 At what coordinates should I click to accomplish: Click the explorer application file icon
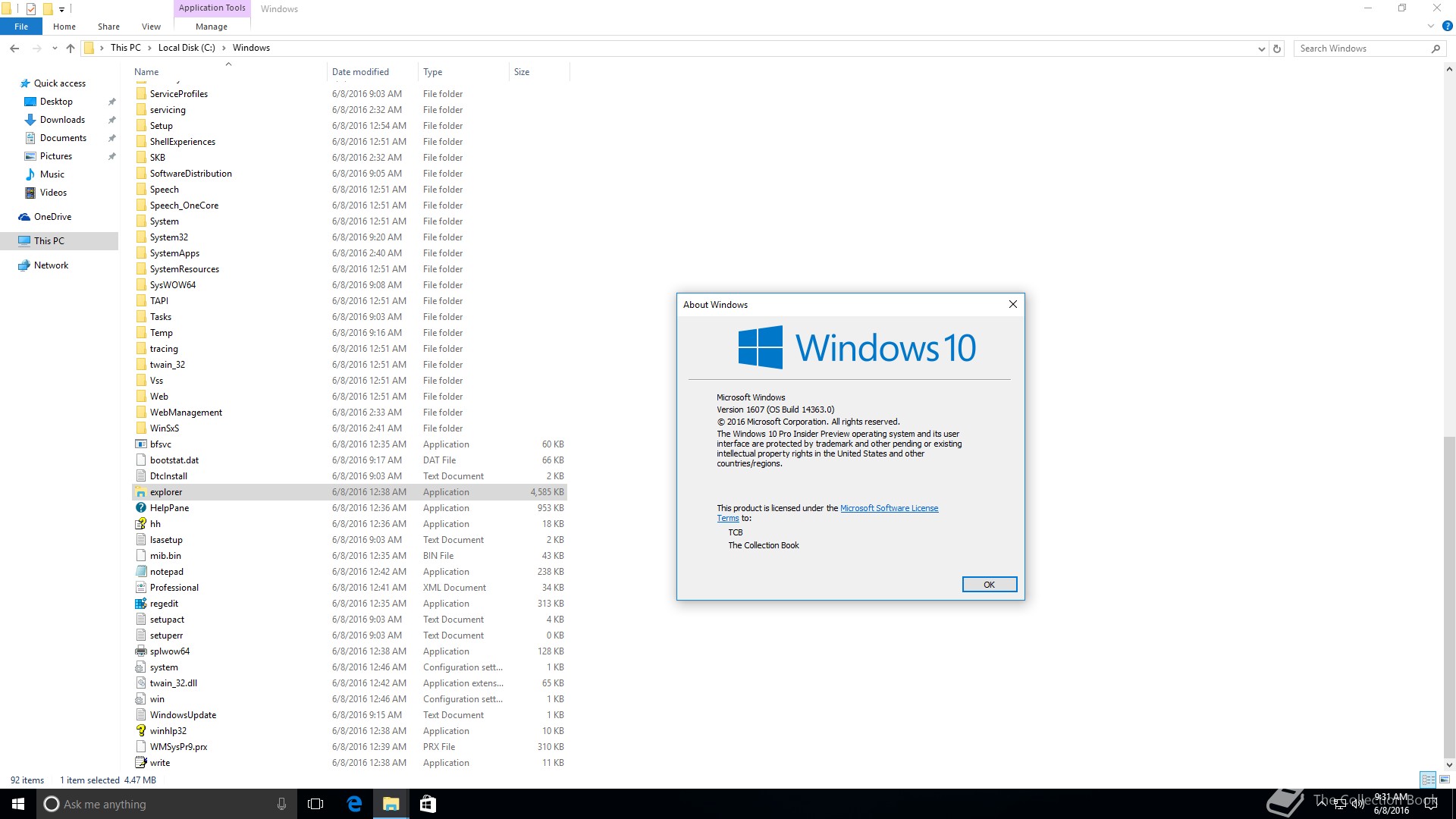(x=141, y=492)
